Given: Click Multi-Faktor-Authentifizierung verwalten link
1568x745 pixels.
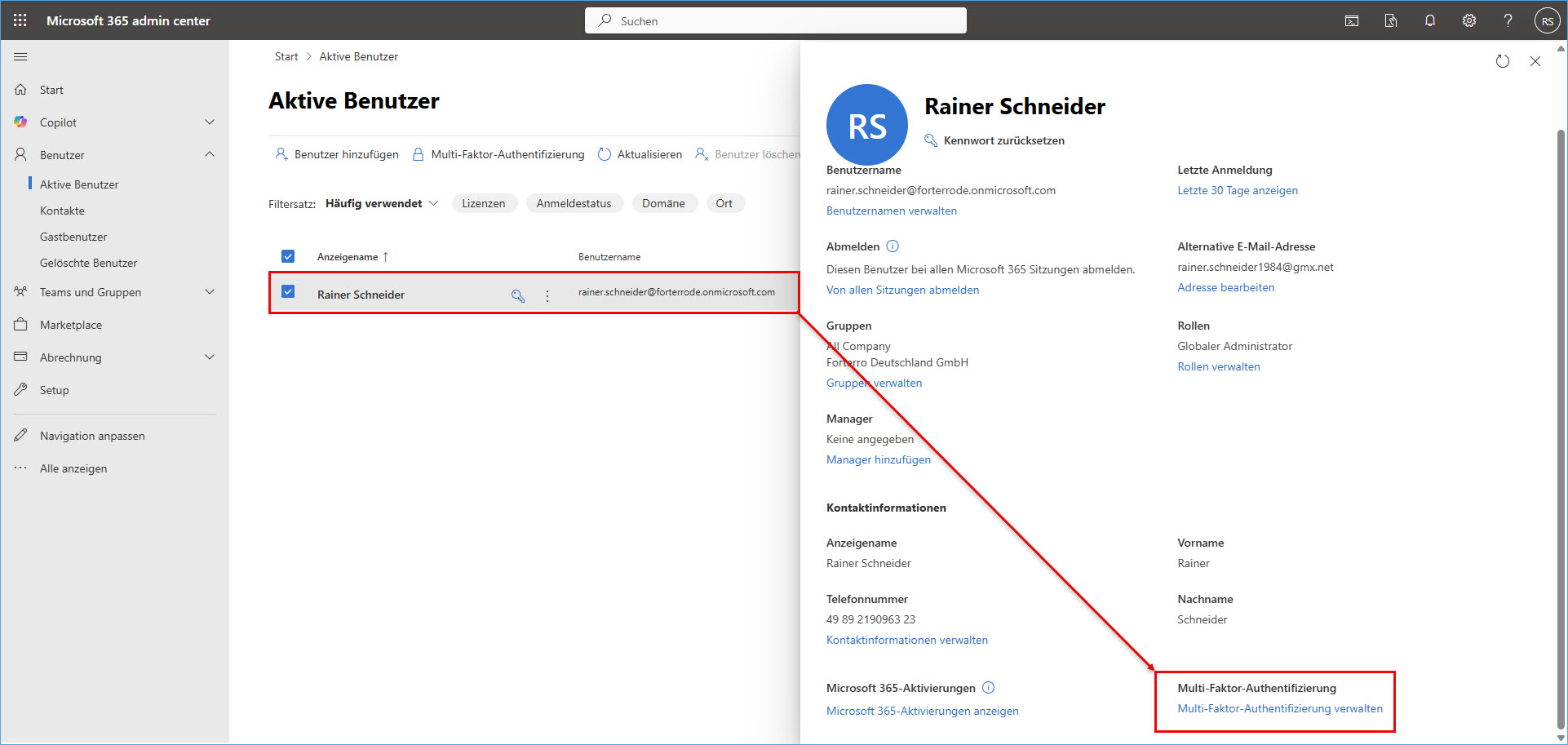Looking at the screenshot, I should 1280,708.
